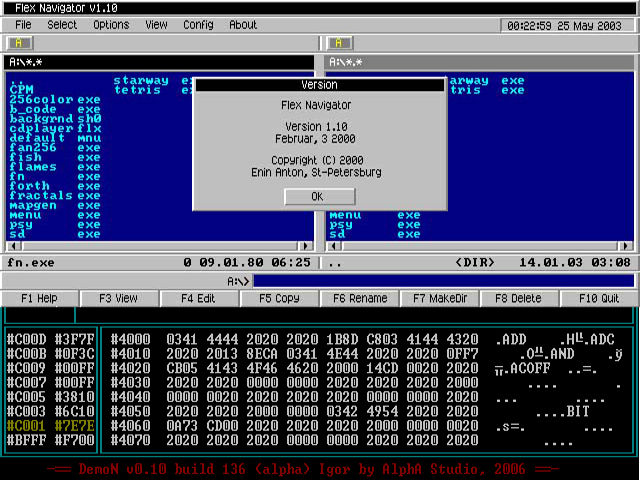Click the F5 Copy button
The image size is (640, 480).
279,298
